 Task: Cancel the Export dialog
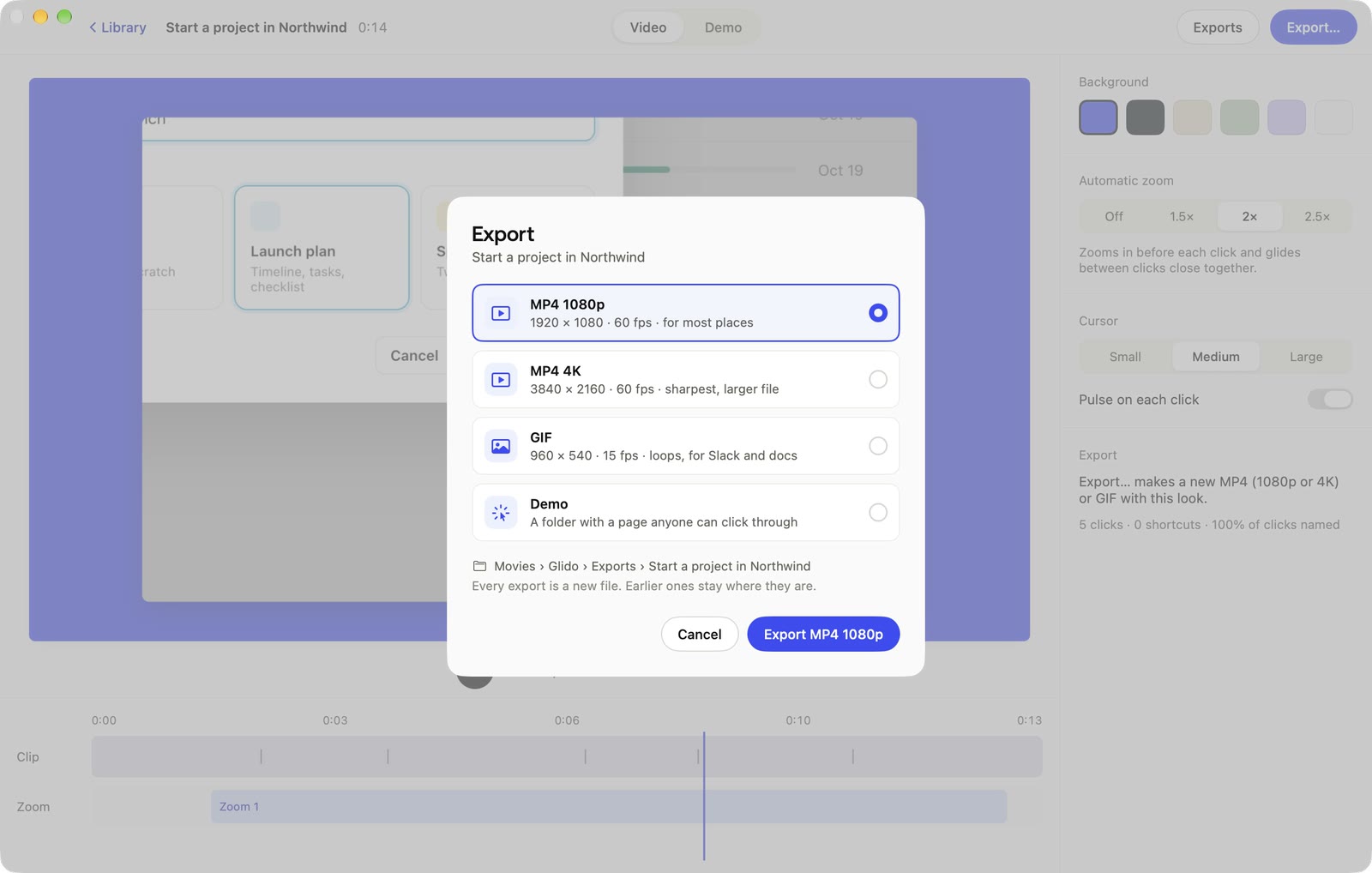click(700, 635)
